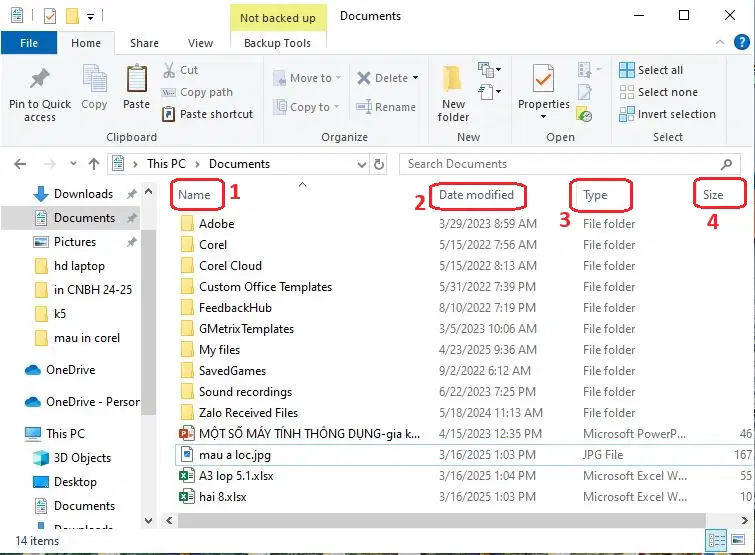Image resolution: width=755 pixels, height=555 pixels.
Task: Open the Delete dropdown arrow
Action: pos(415,78)
